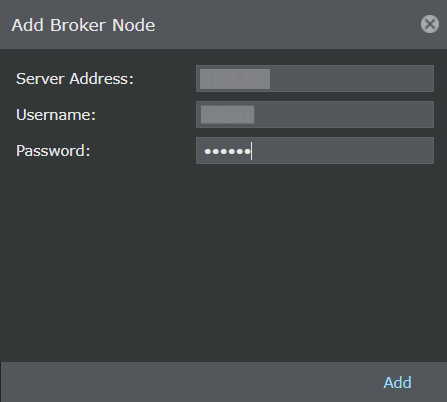The image size is (447, 402).
Task: Focus the Username text field
Action: [315, 114]
